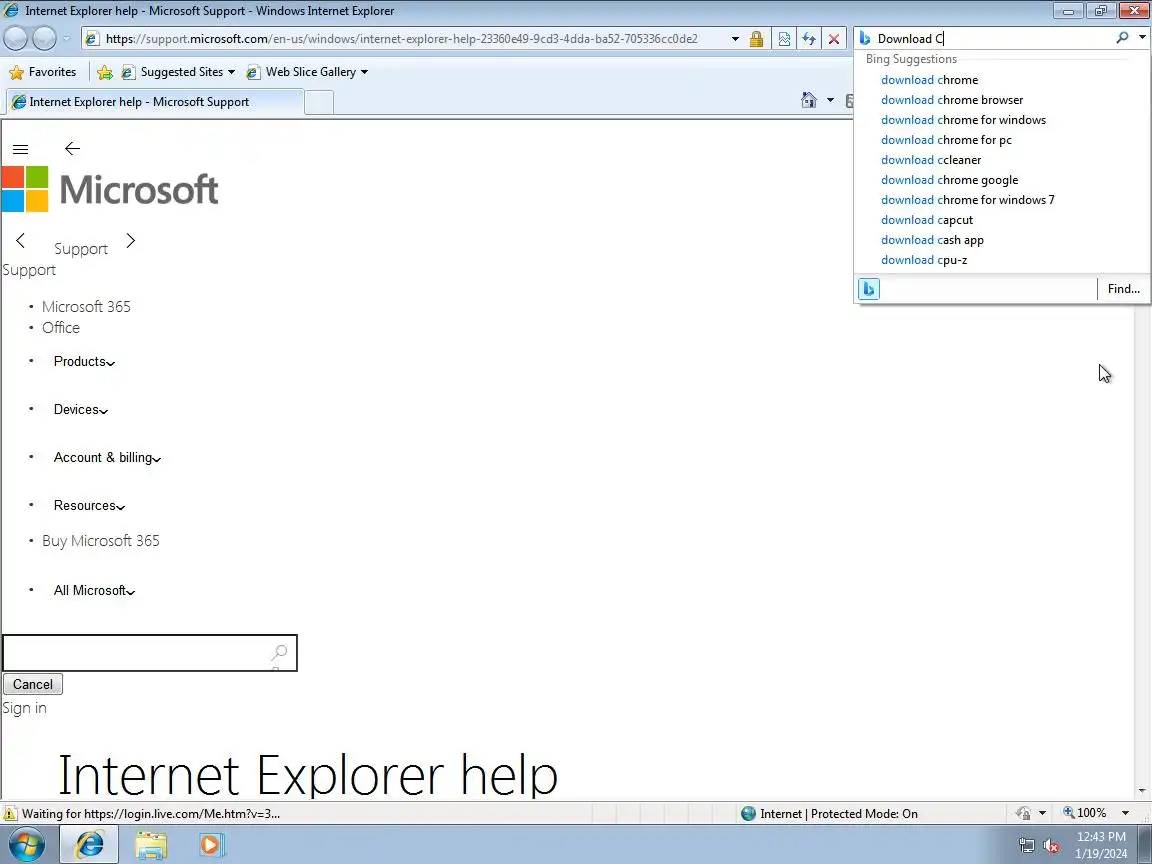This screenshot has width=1152, height=864.
Task: Expand the Products menu
Action: [84, 361]
